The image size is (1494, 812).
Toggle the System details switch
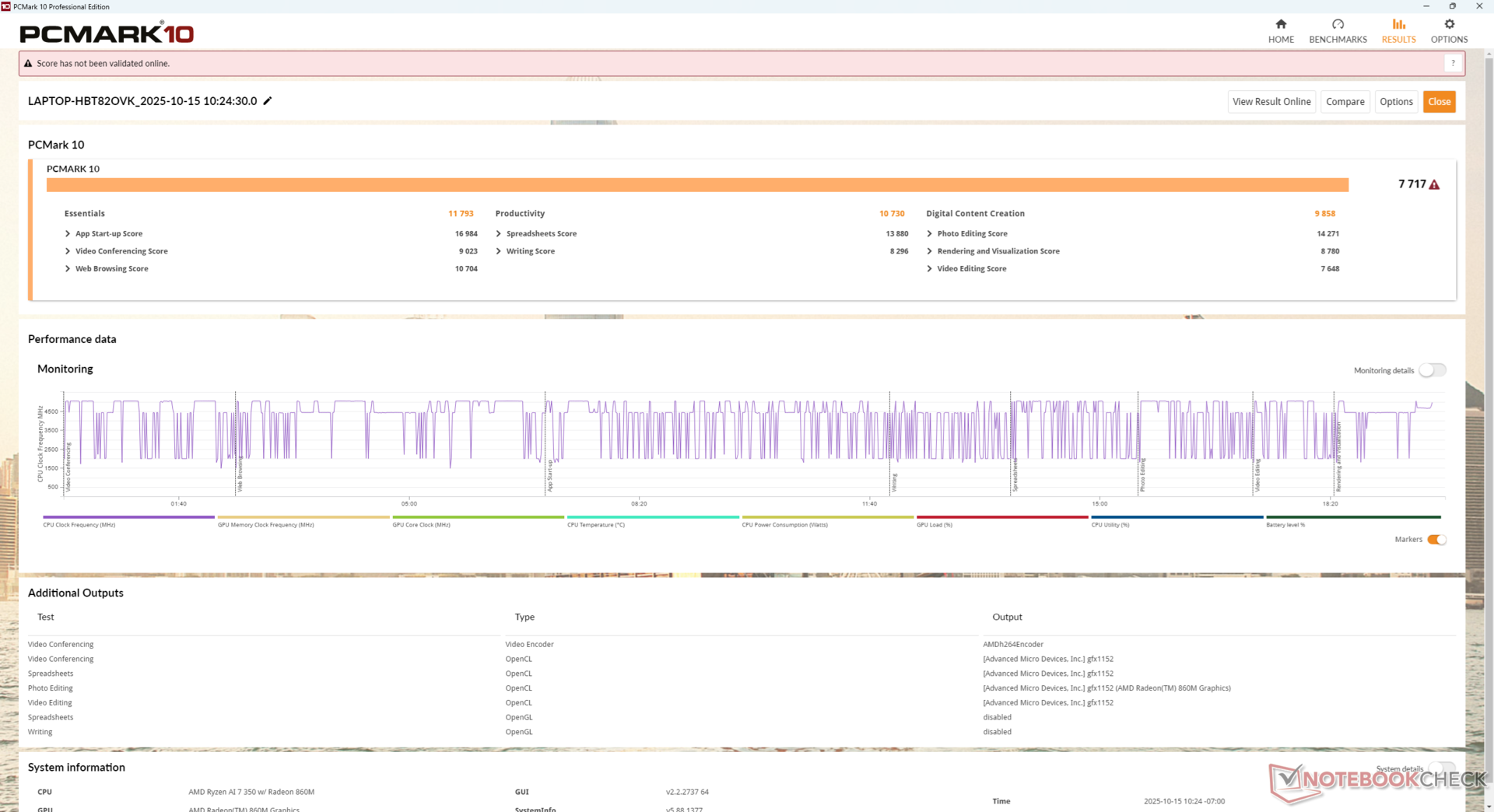coord(1441,768)
